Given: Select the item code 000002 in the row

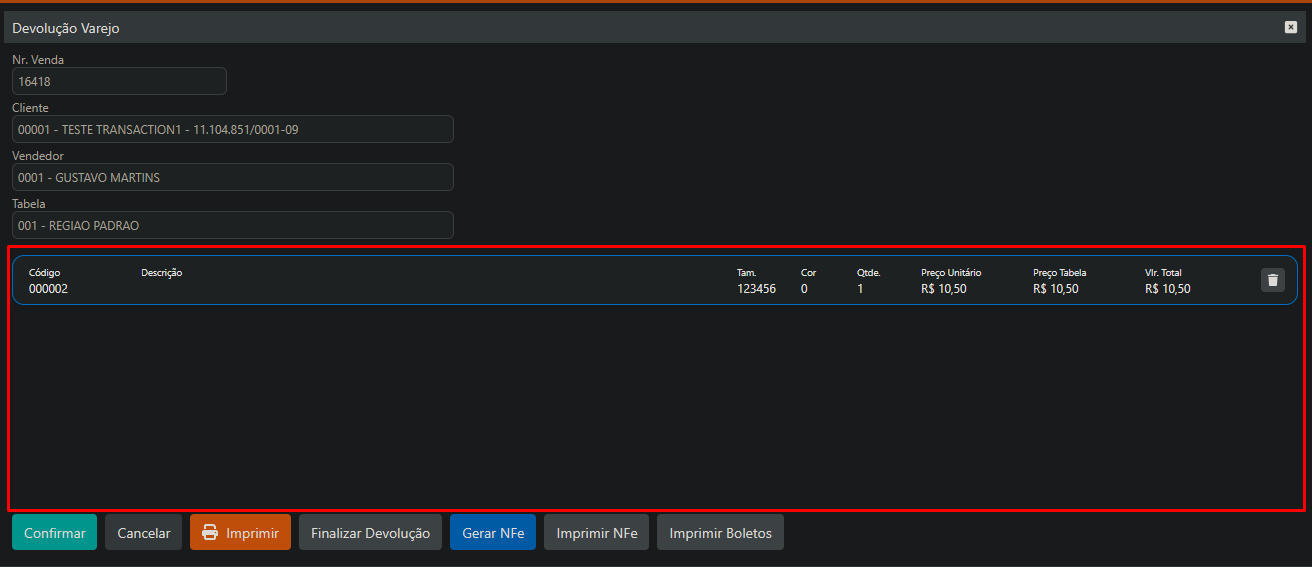Looking at the screenshot, I should 48,289.
